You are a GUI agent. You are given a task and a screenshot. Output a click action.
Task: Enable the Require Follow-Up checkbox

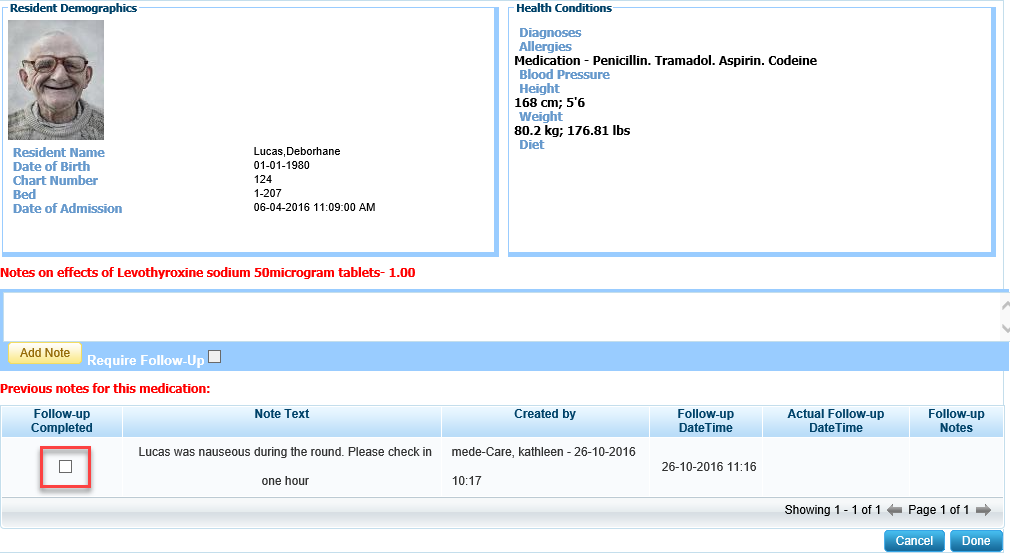coord(214,357)
